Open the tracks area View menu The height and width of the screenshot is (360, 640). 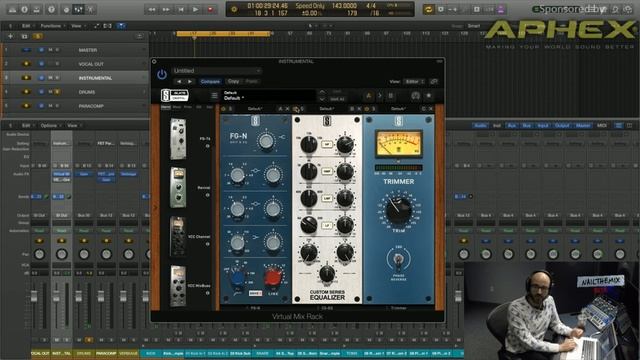(x=78, y=26)
